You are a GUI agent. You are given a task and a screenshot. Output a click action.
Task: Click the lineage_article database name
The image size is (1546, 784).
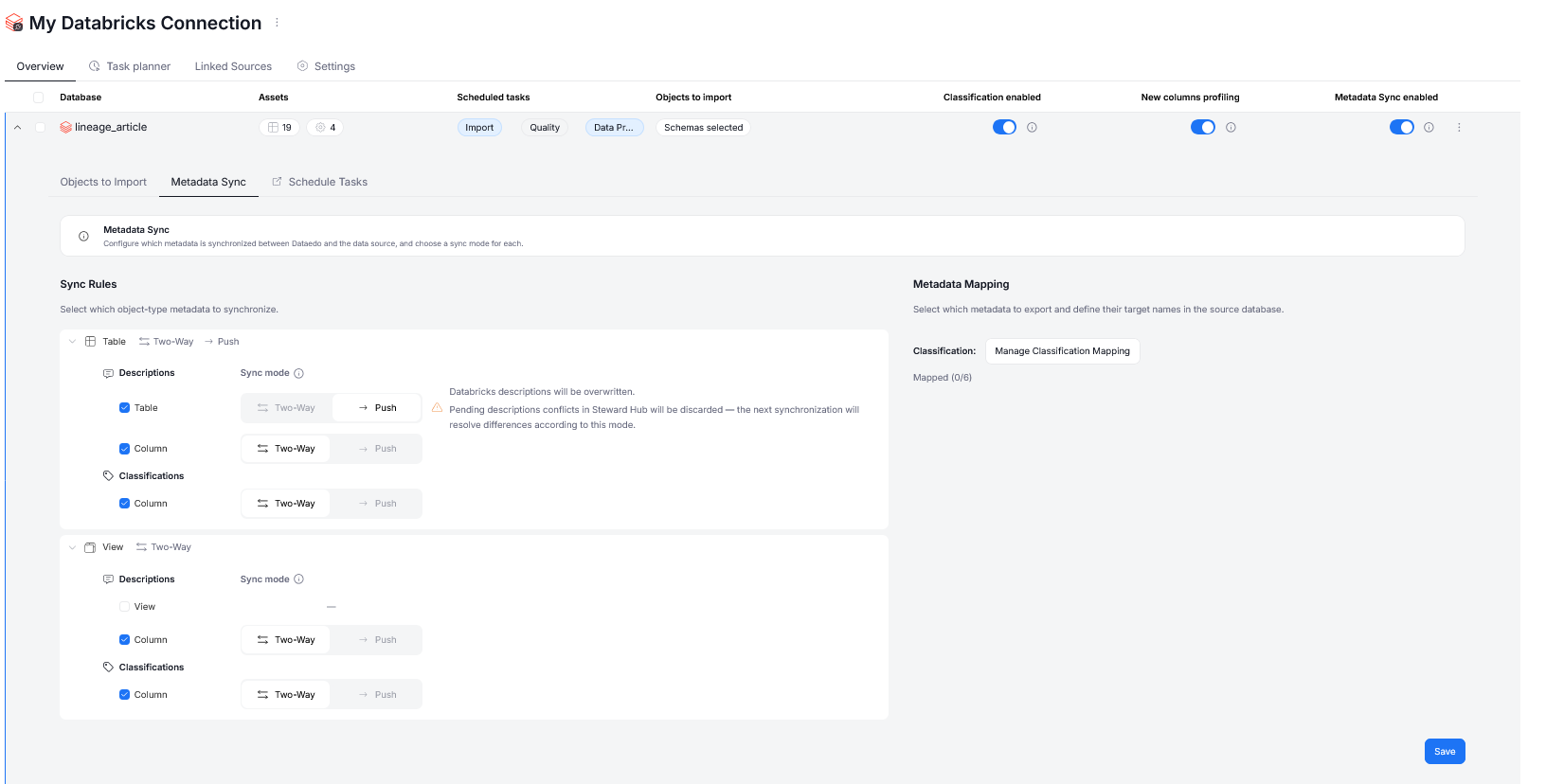(111, 127)
